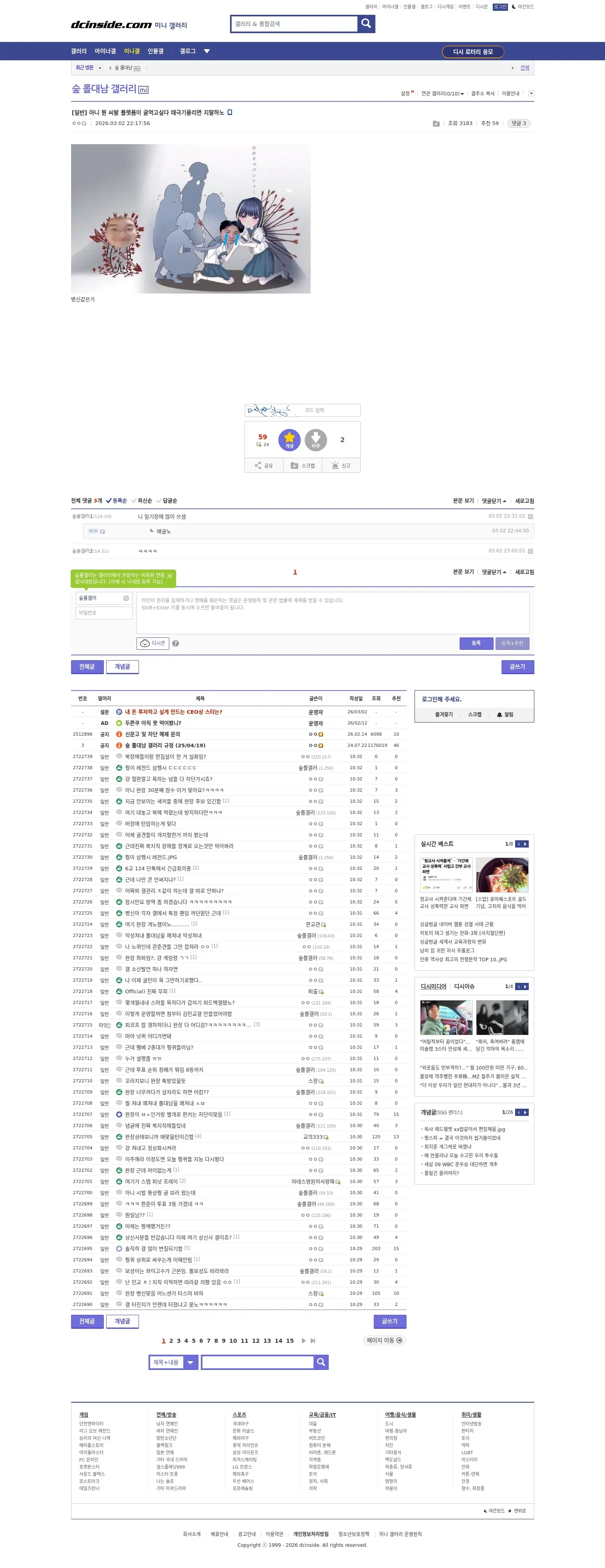605x1568 pixels.
Task: Click the comment text area
Action: pos(333,613)
